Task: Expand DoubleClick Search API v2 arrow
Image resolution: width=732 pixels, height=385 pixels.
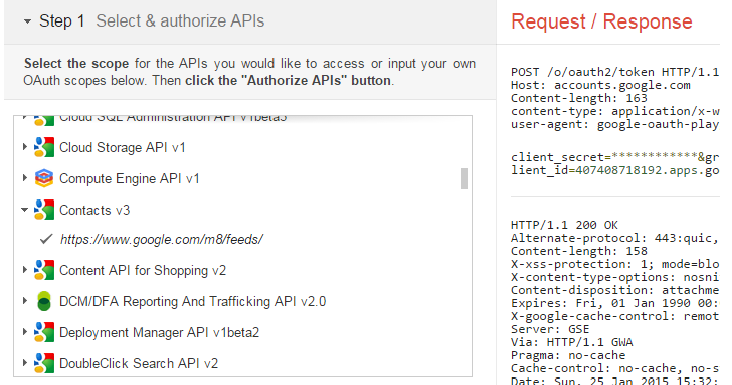Action: (25, 363)
